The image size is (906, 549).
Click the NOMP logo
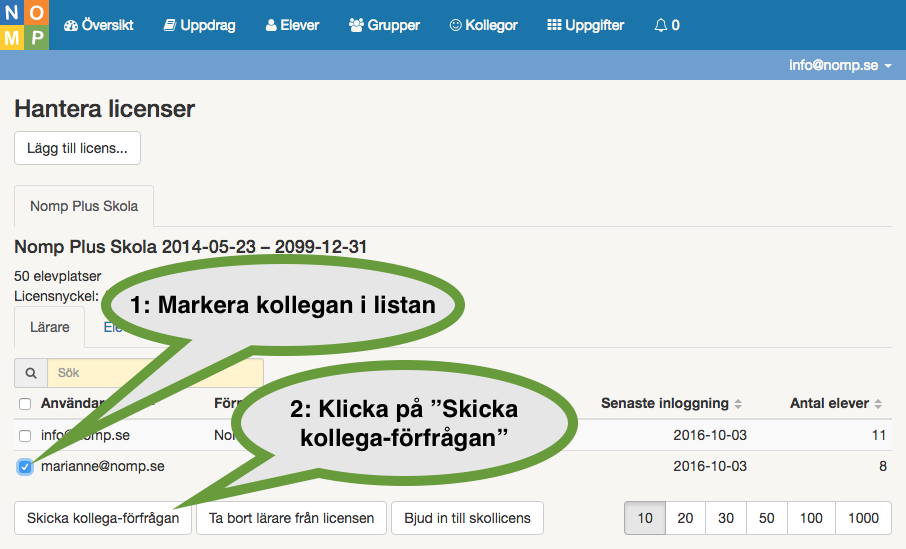click(24, 25)
